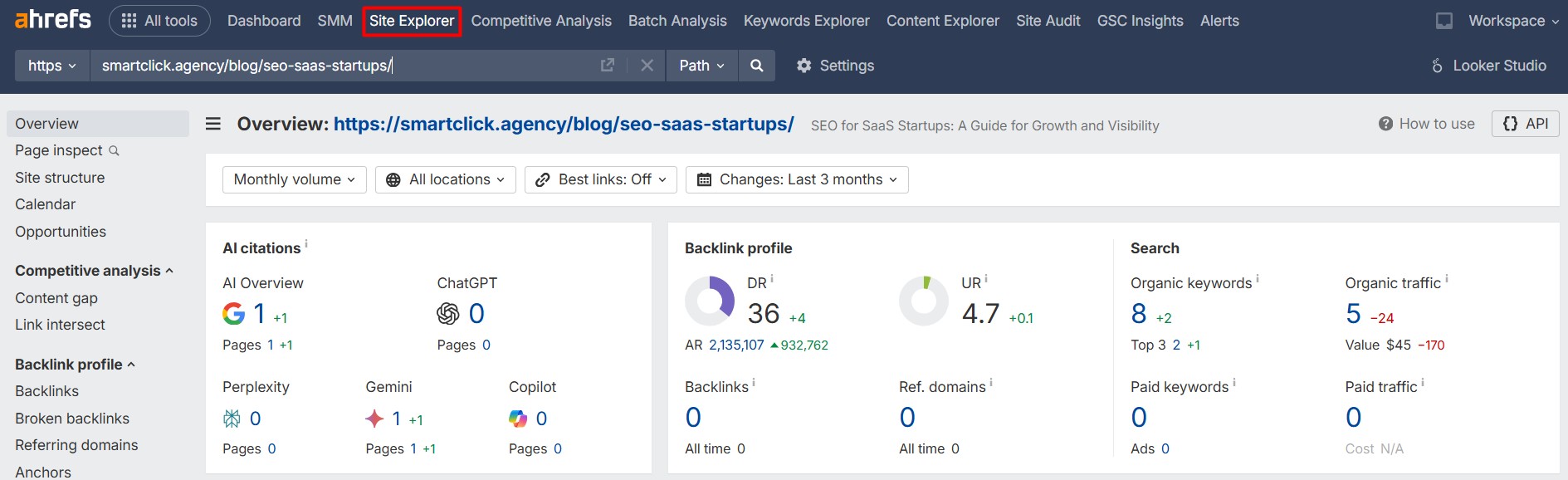Screen dimensions: 1568x480
Task: Click info icon next to Paid keywords
Action: tap(1234, 382)
